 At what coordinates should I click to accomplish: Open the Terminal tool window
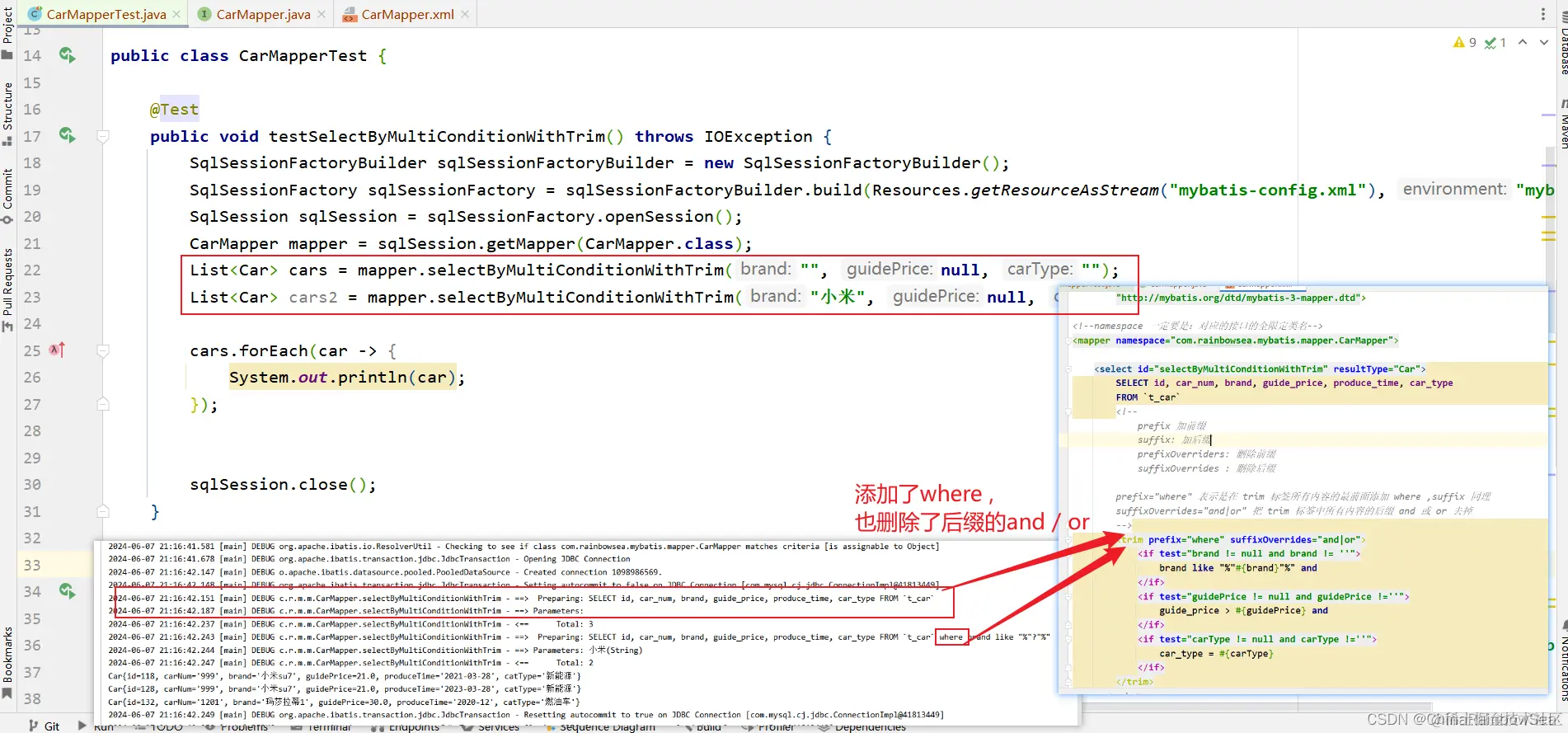click(322, 726)
